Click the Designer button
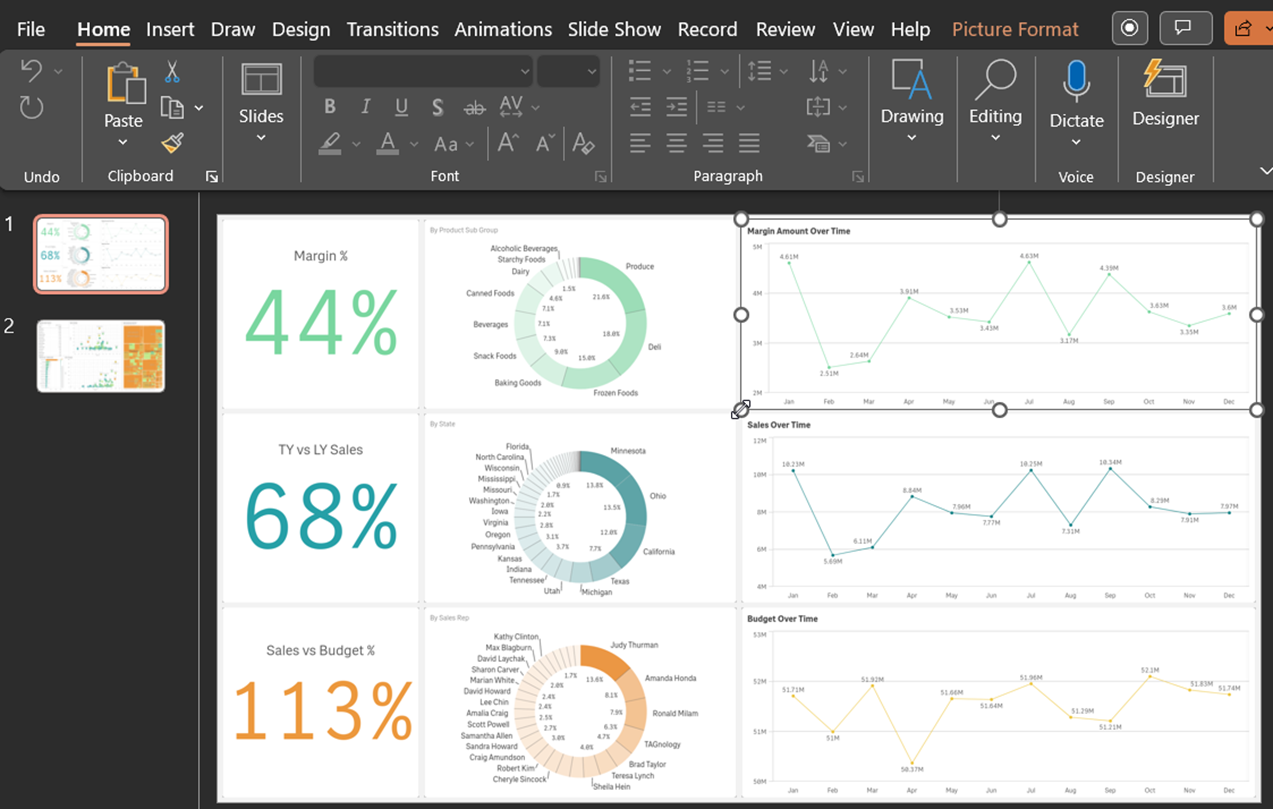 1165,95
